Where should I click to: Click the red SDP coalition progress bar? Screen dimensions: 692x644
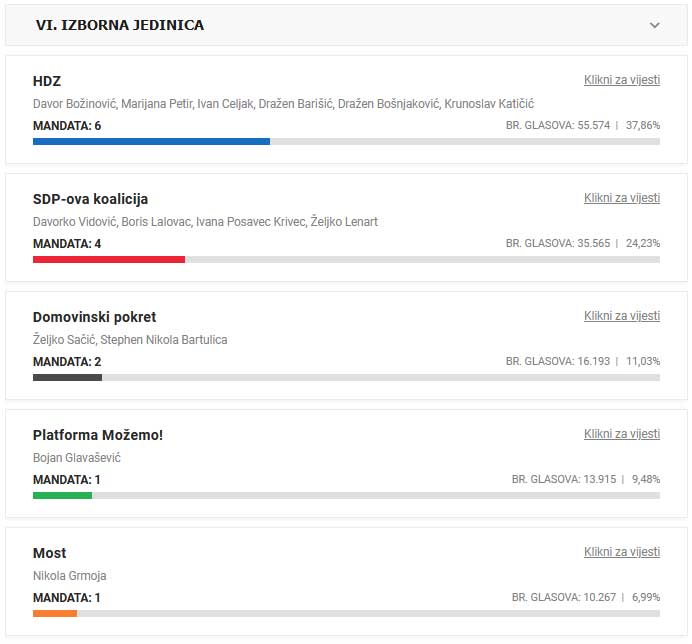tap(109, 260)
